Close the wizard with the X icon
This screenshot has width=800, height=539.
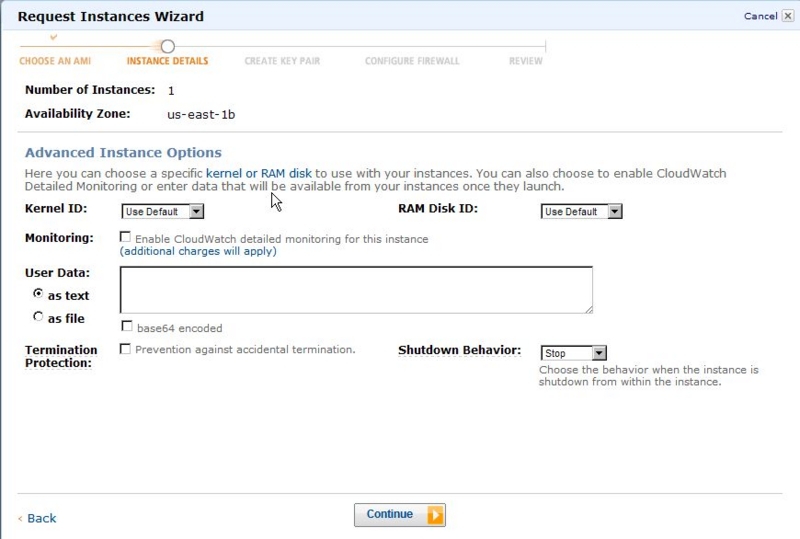tap(788, 16)
